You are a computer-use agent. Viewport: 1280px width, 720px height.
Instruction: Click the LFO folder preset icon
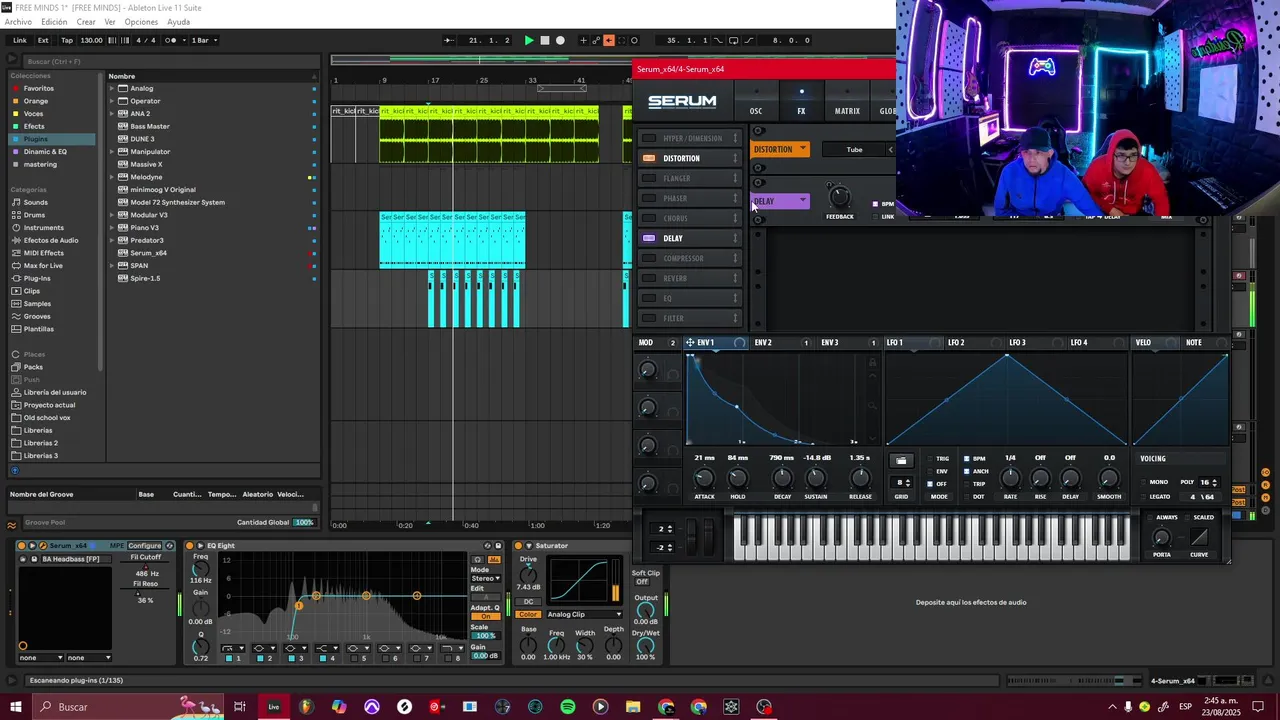[901, 461]
